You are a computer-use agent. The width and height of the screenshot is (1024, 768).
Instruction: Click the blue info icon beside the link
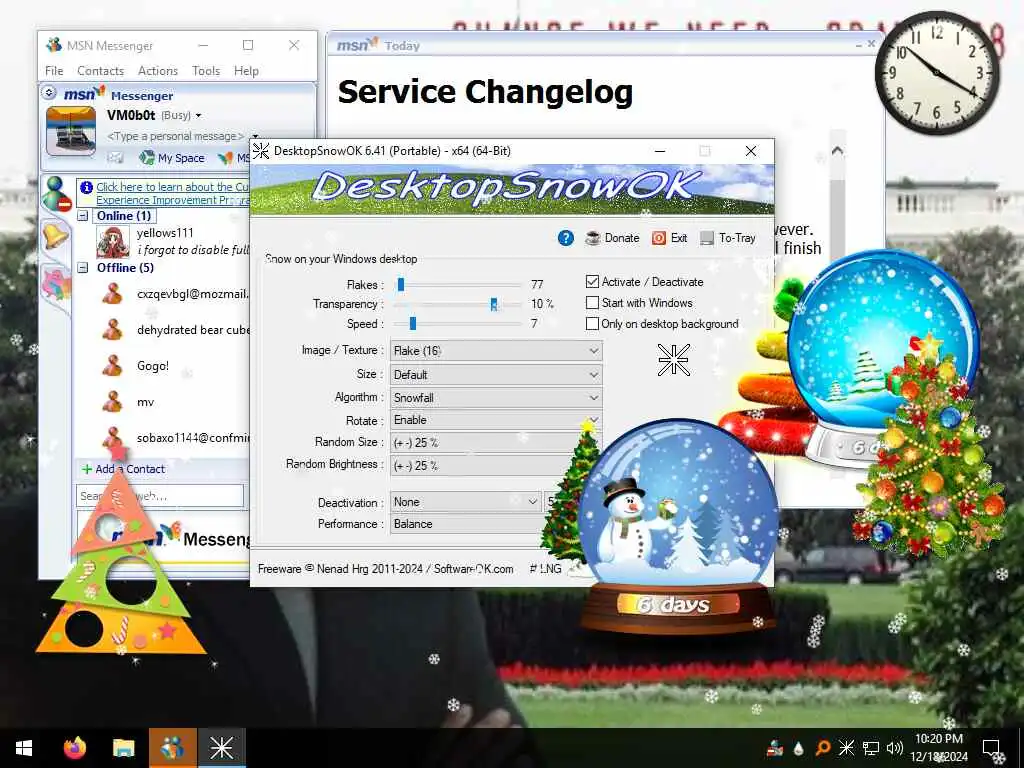(x=86, y=187)
